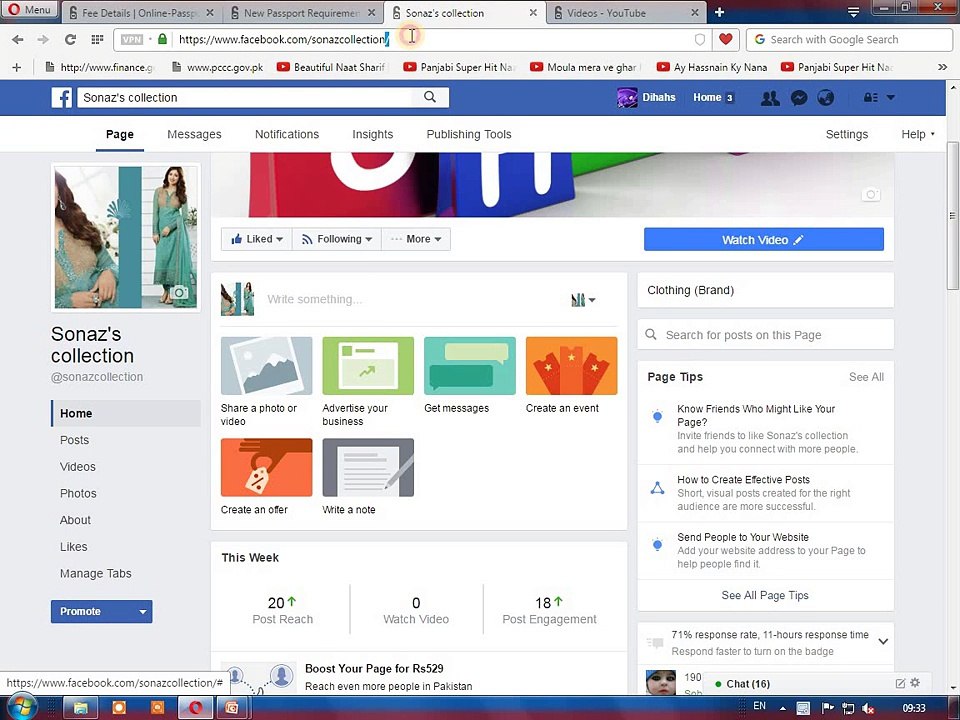
Task: Open the Promote button dropdown arrow
Action: pyautogui.click(x=143, y=612)
